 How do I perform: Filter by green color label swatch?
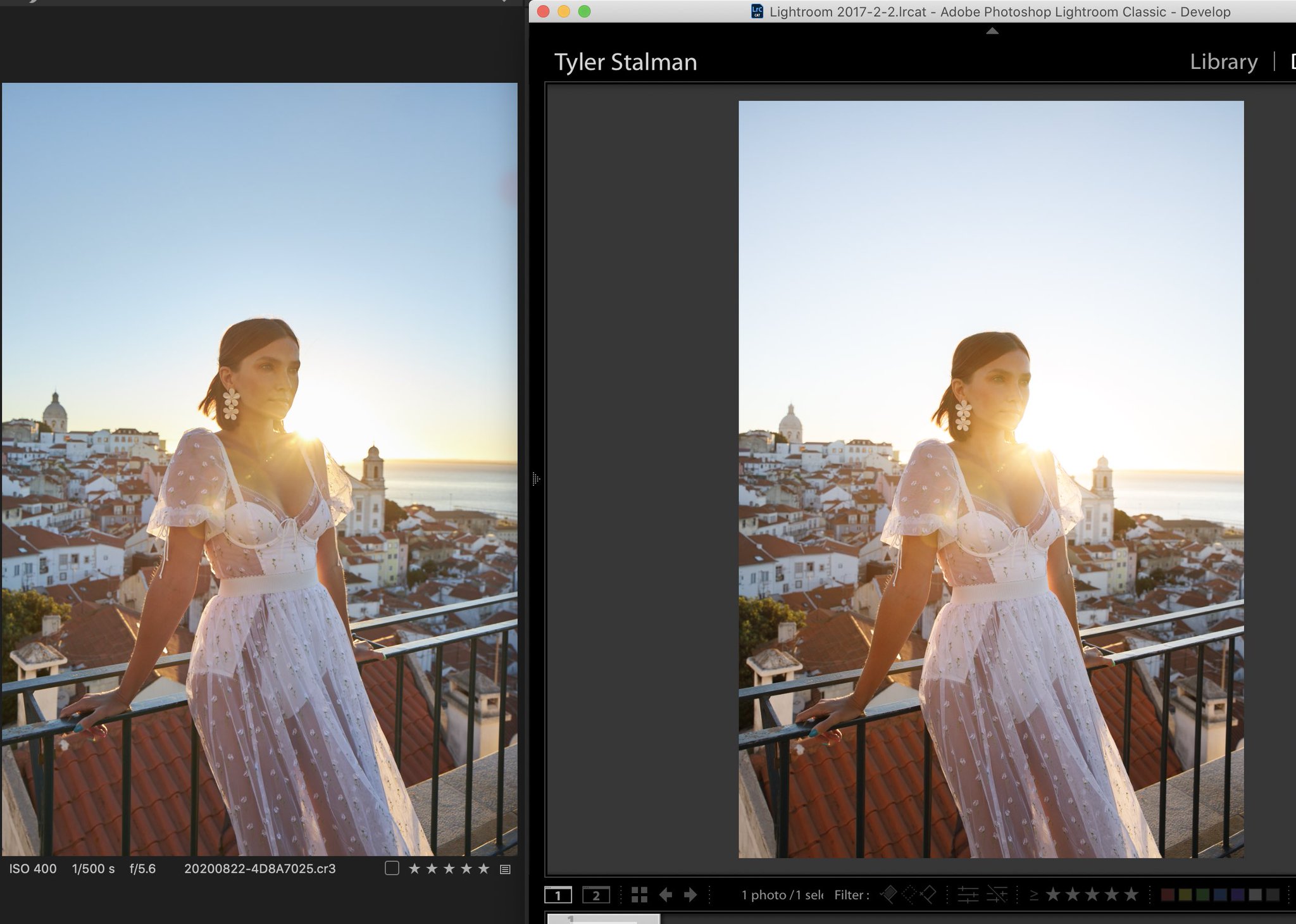1203,894
